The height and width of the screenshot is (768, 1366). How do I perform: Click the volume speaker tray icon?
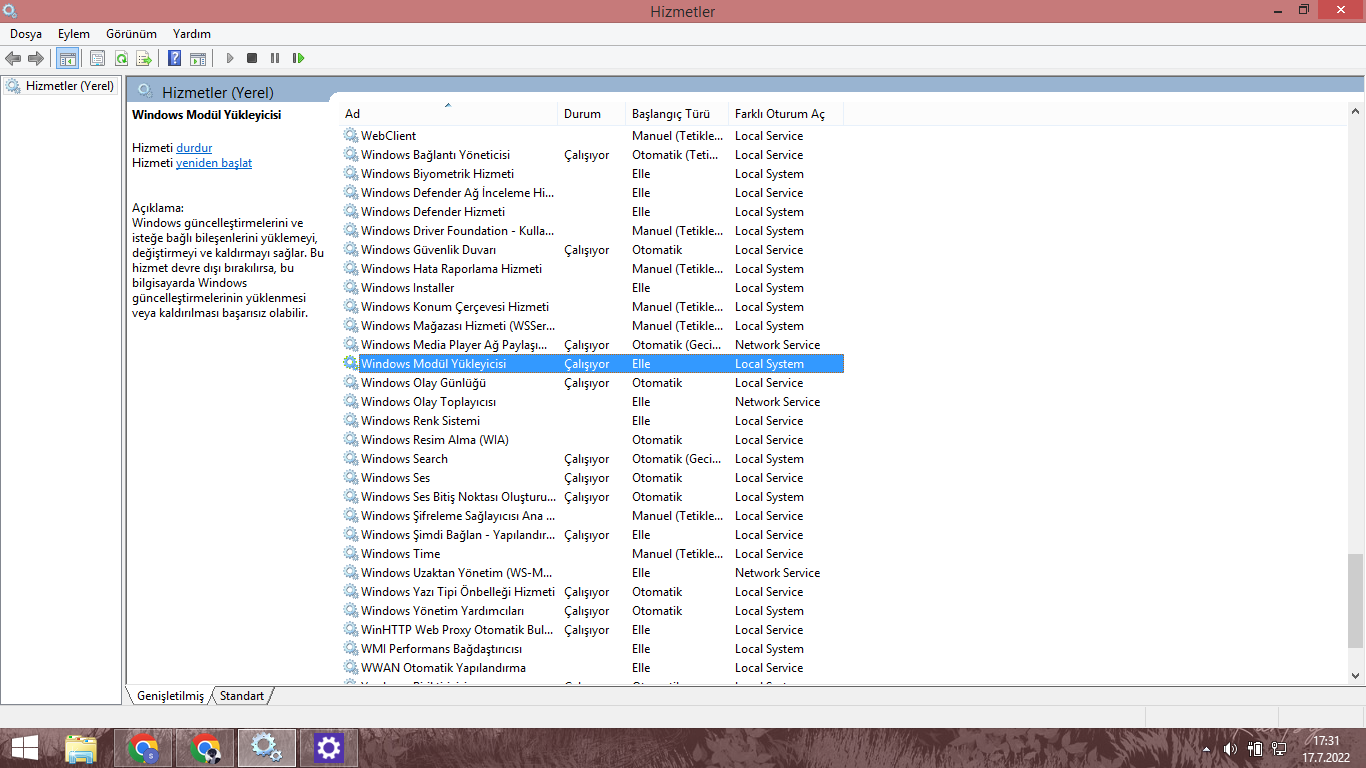tap(1229, 748)
